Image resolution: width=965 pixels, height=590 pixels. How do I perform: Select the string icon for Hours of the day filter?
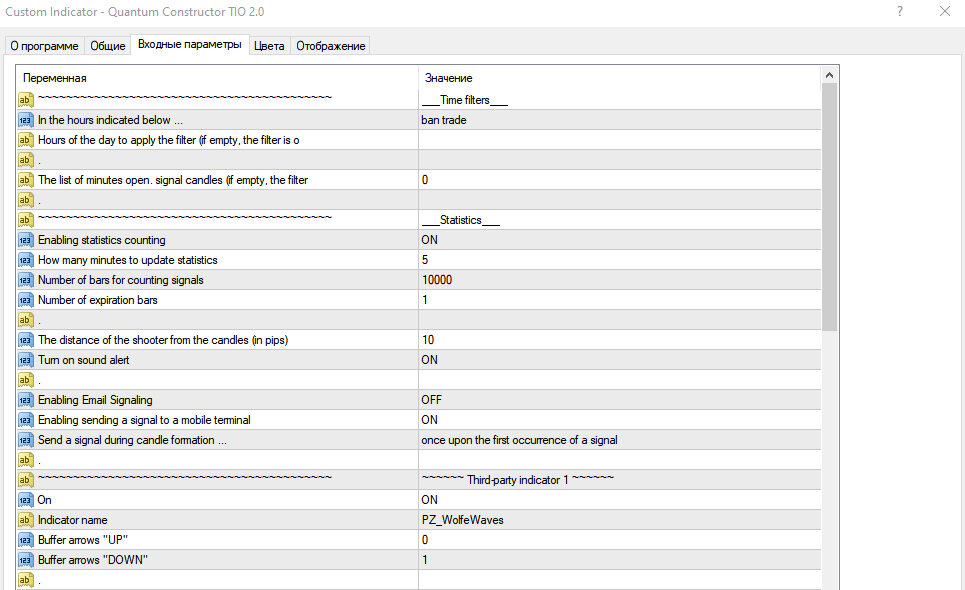[25, 140]
